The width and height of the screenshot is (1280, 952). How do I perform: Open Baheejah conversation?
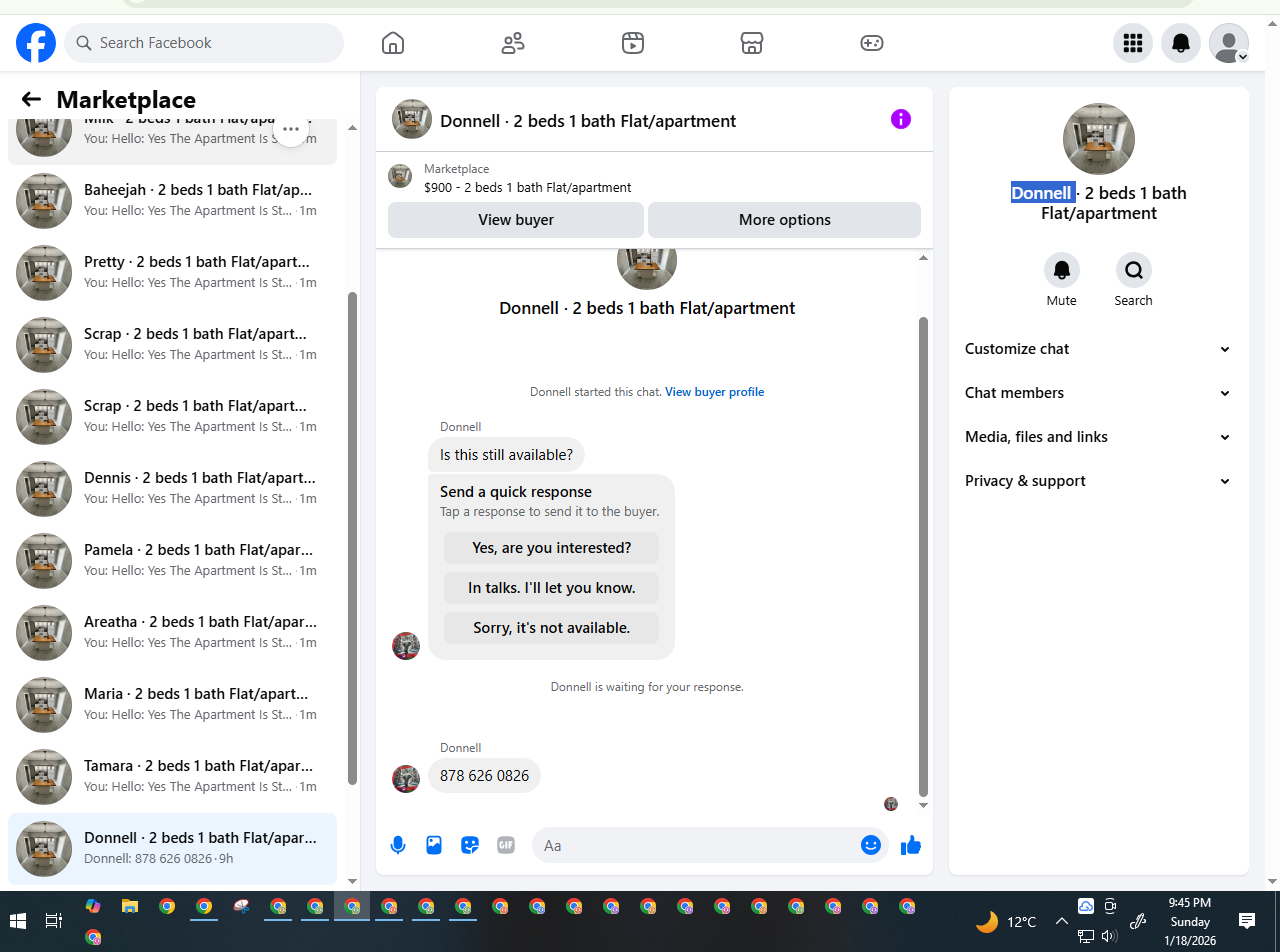click(x=172, y=201)
